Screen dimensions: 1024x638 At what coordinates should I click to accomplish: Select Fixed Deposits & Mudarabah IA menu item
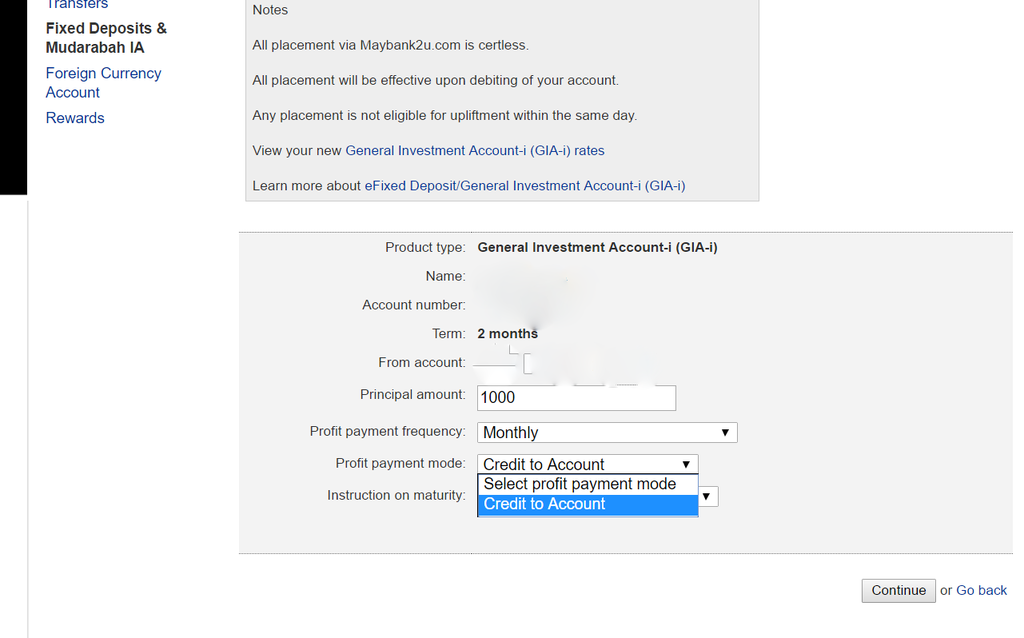[106, 38]
